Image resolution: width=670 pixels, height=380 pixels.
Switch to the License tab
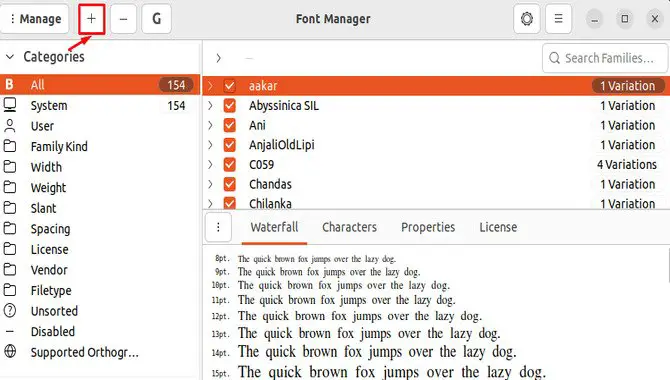click(498, 227)
